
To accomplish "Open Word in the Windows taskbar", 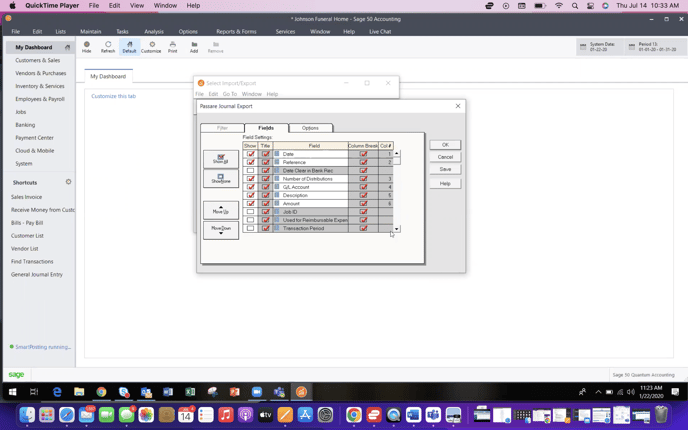I will coord(168,392).
